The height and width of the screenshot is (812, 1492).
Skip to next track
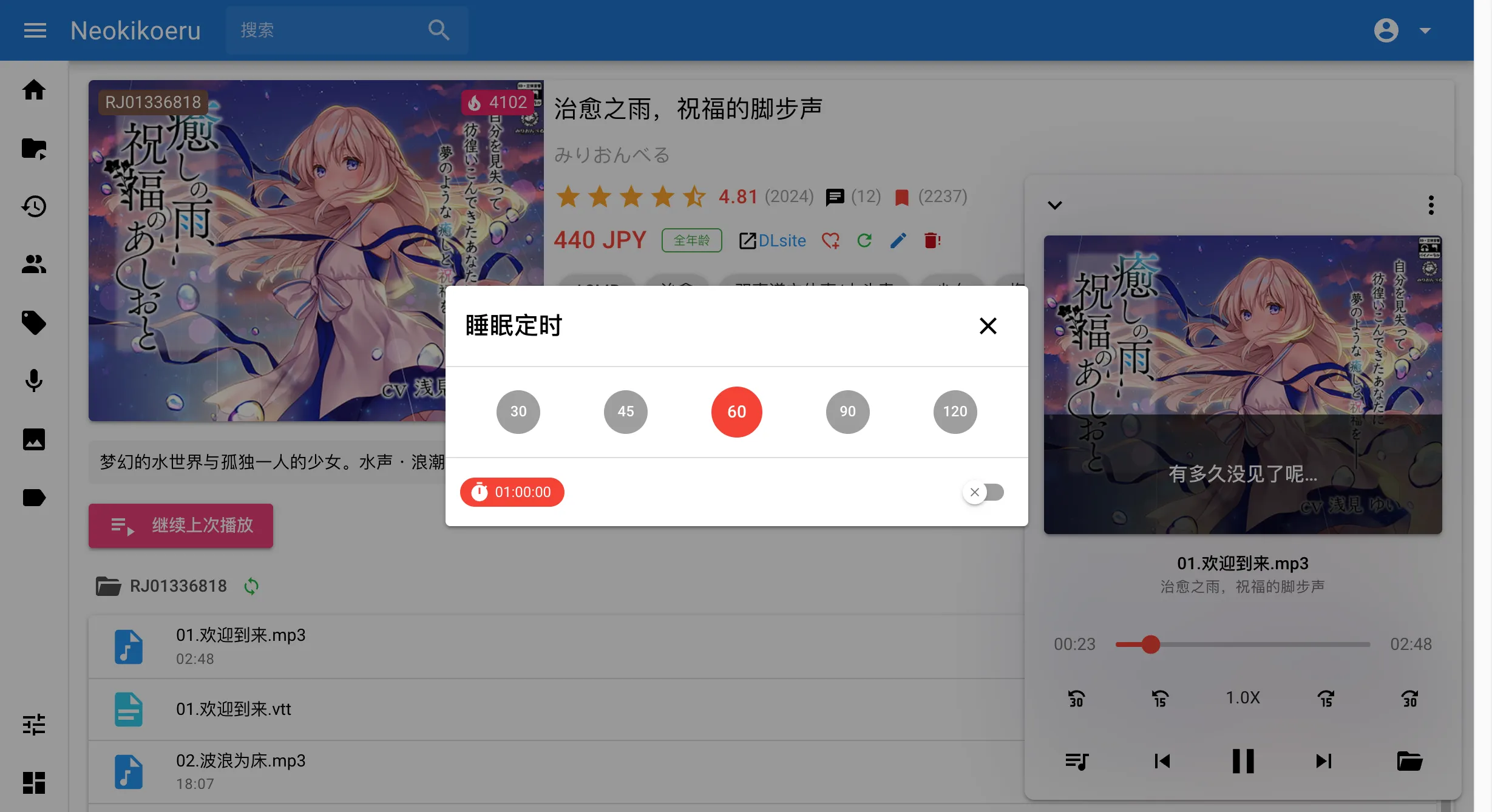[x=1324, y=761]
